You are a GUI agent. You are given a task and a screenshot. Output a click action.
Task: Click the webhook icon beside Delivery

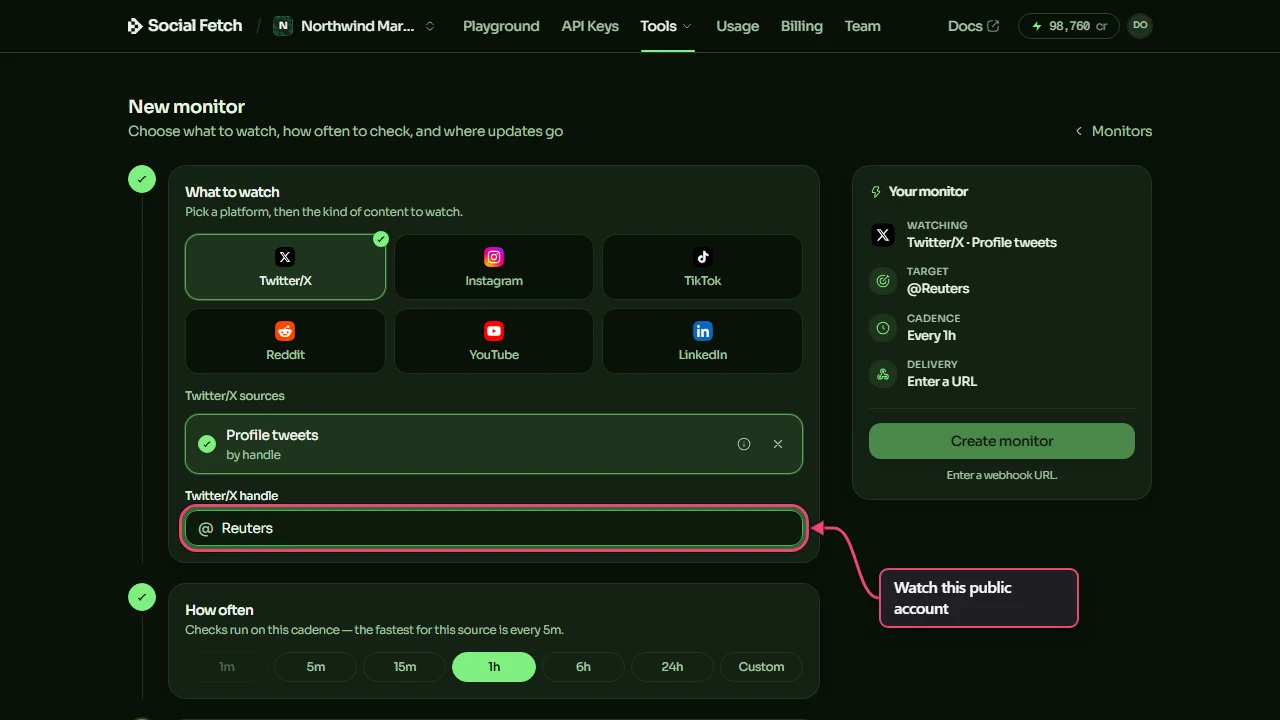point(883,374)
